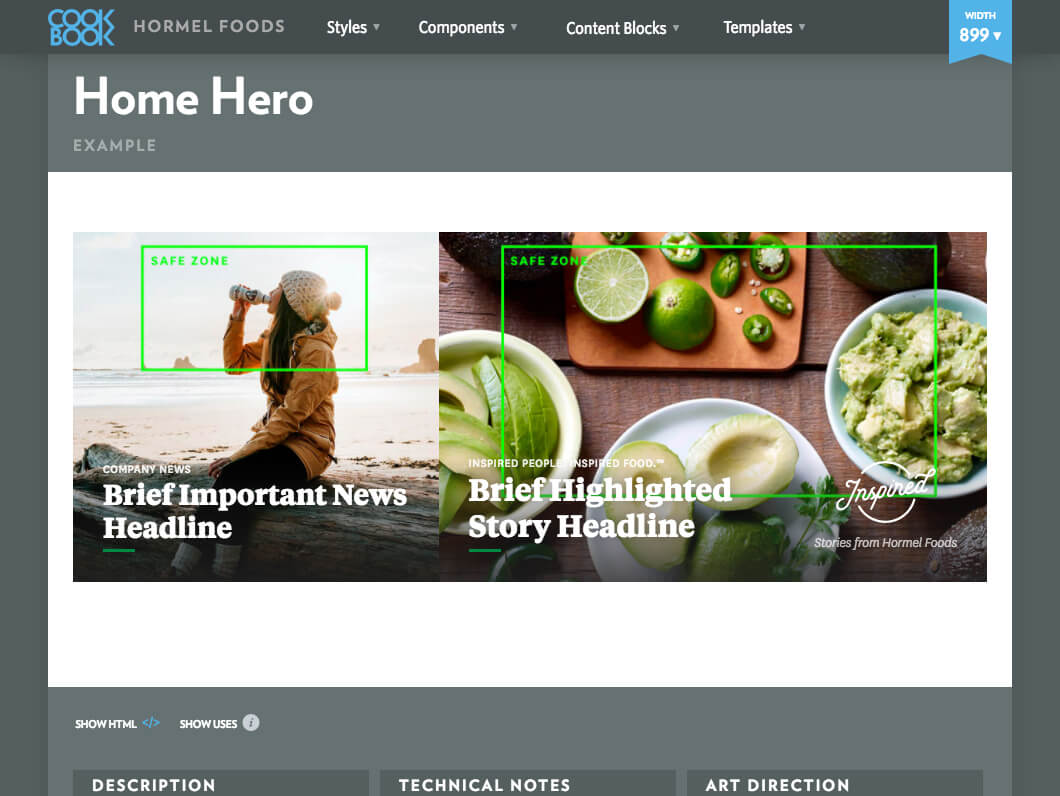Open the Brief Important News Headline link

[255, 511]
